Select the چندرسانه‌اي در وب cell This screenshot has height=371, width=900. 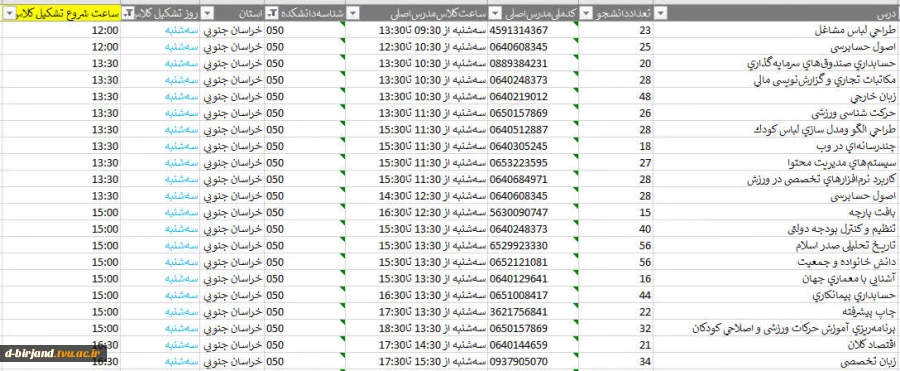[x=776, y=146]
